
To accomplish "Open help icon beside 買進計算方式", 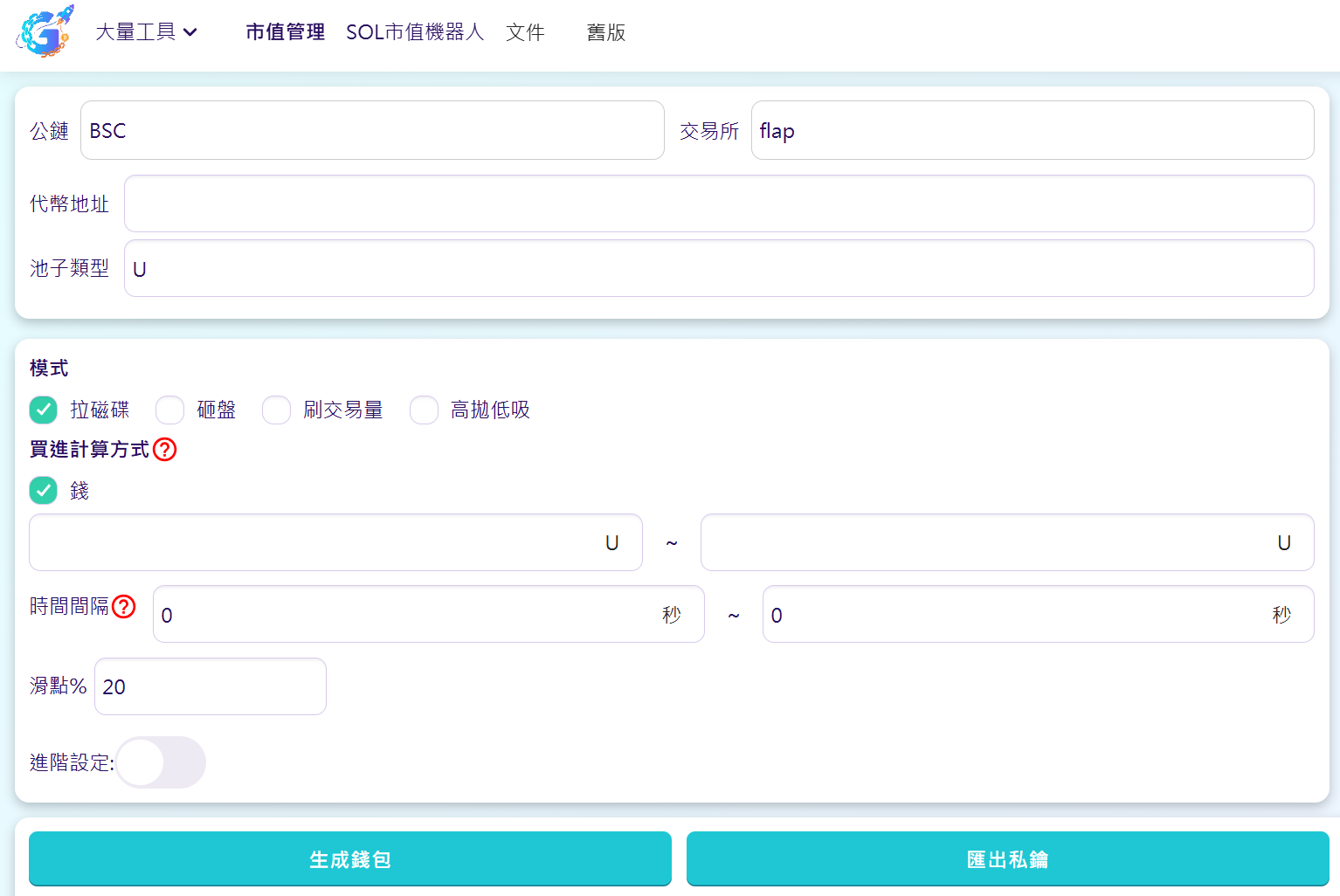I will (x=165, y=450).
